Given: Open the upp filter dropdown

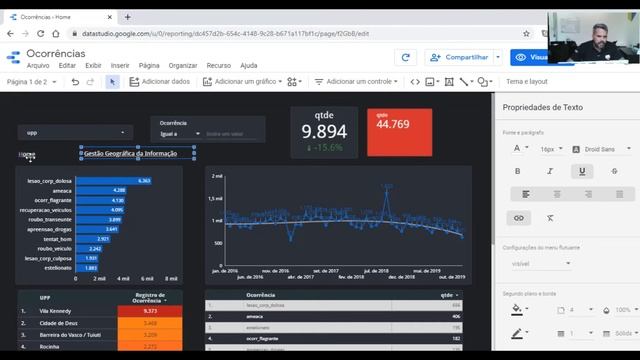Looking at the screenshot, I should (76, 133).
